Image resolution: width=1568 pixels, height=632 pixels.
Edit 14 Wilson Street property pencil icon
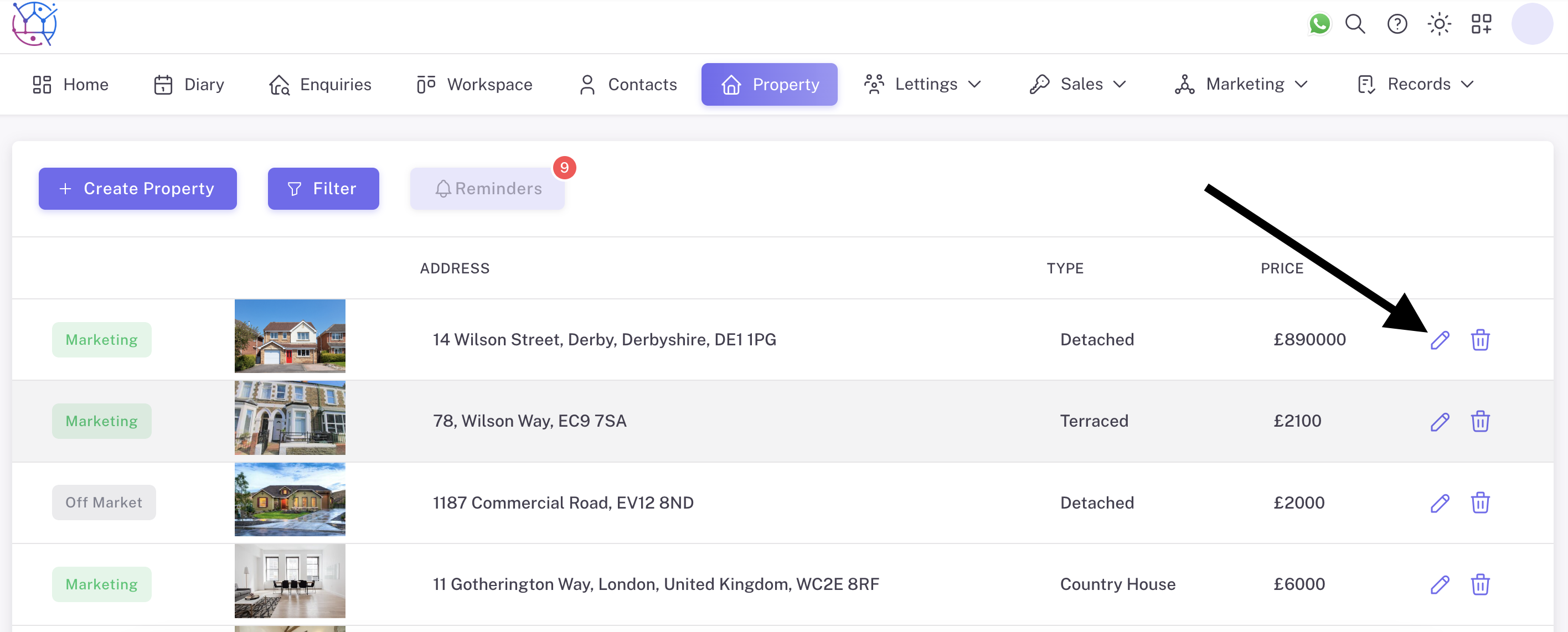1440,340
